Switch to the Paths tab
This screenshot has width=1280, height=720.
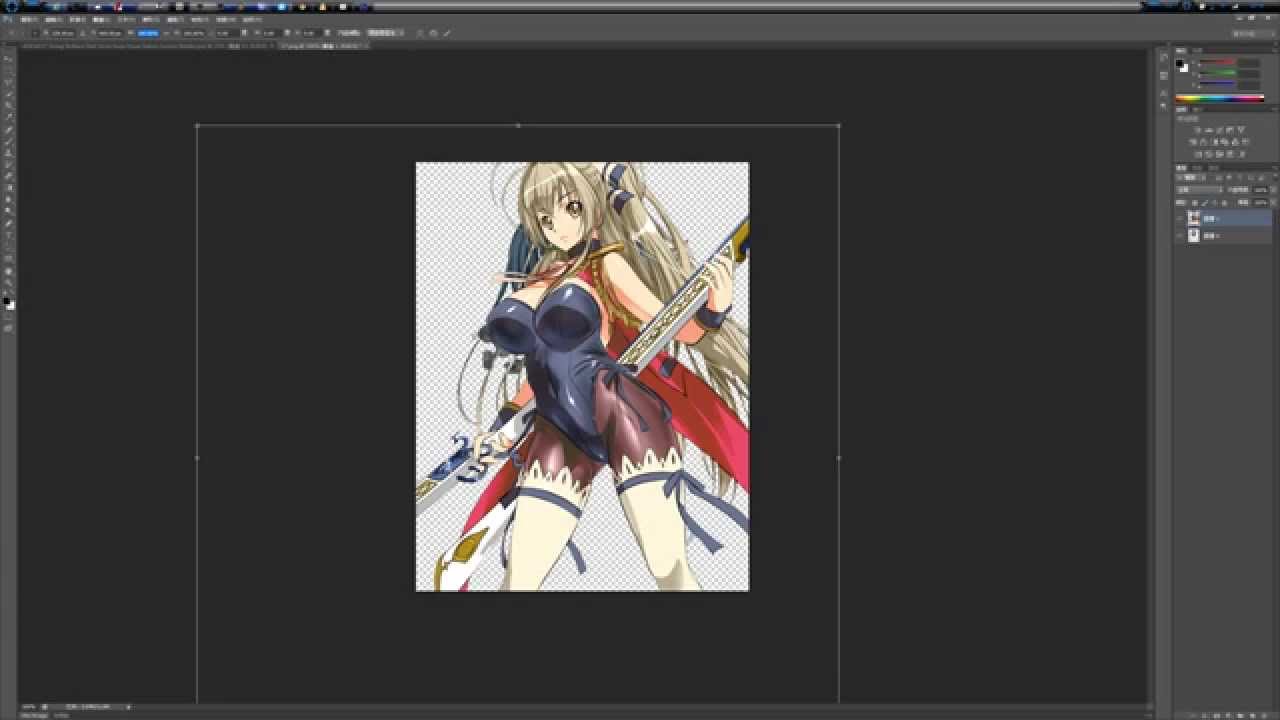[x=1213, y=167]
